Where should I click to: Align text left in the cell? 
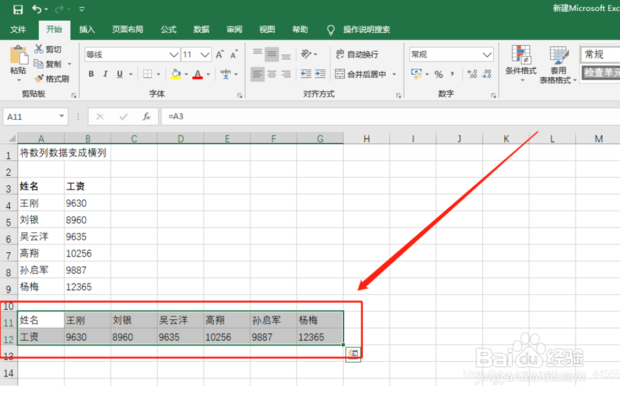257,74
